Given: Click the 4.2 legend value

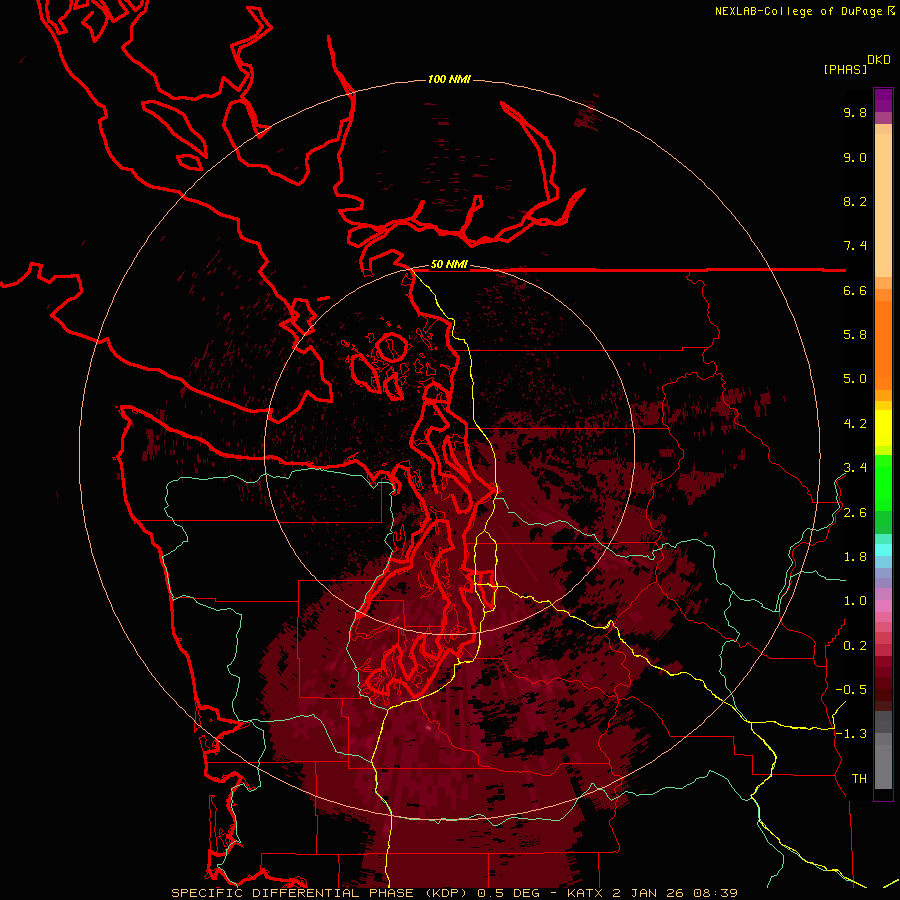Looking at the screenshot, I should click(855, 424).
